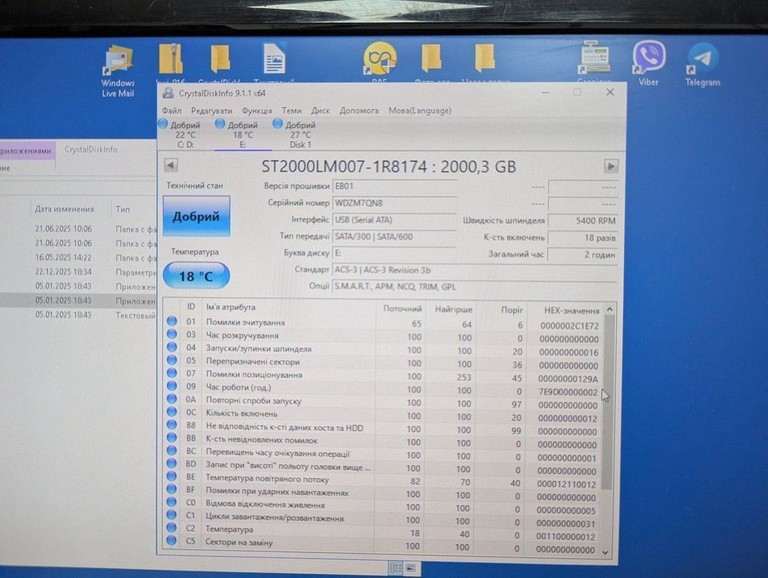Open the Windows Live Mail desktop shortcut
The width and height of the screenshot is (768, 578).
118,71
